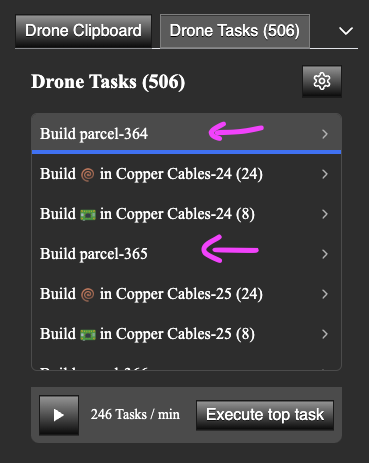
Task: Click circuit board icon in Copper Cables-24 task
Action: (88, 215)
